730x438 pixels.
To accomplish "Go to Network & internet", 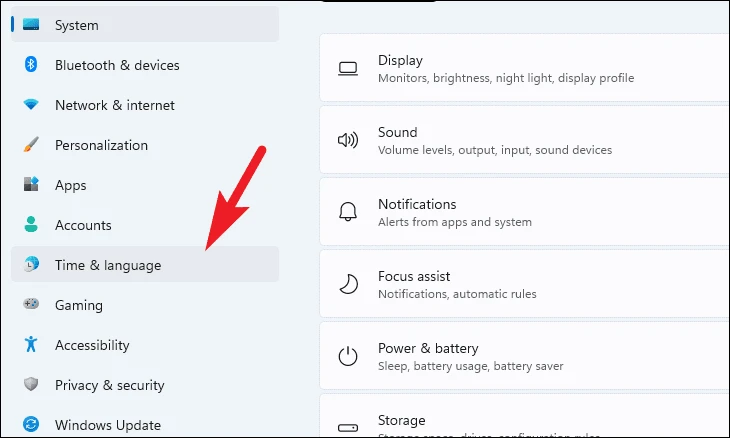I will [x=145, y=105].
